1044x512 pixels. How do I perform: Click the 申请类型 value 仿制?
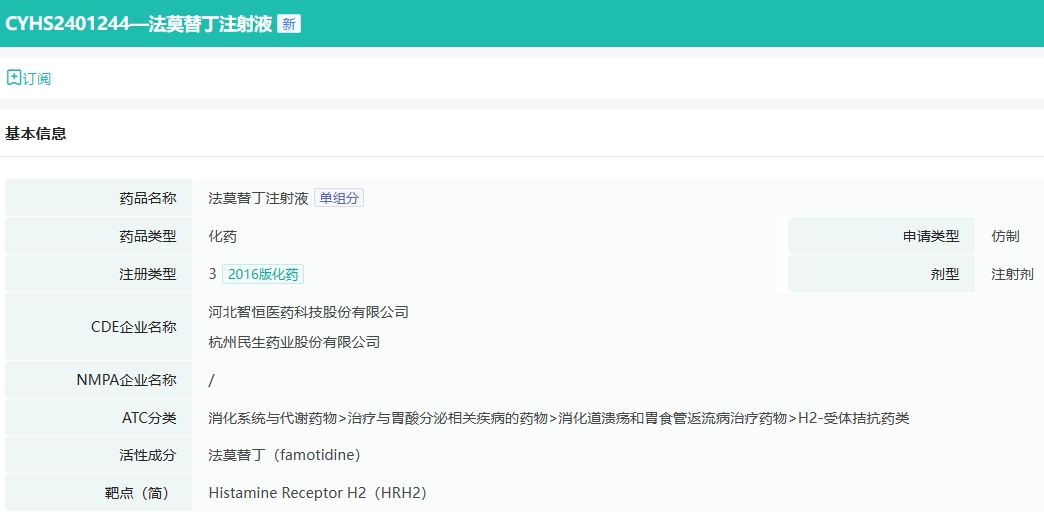(x=1005, y=236)
